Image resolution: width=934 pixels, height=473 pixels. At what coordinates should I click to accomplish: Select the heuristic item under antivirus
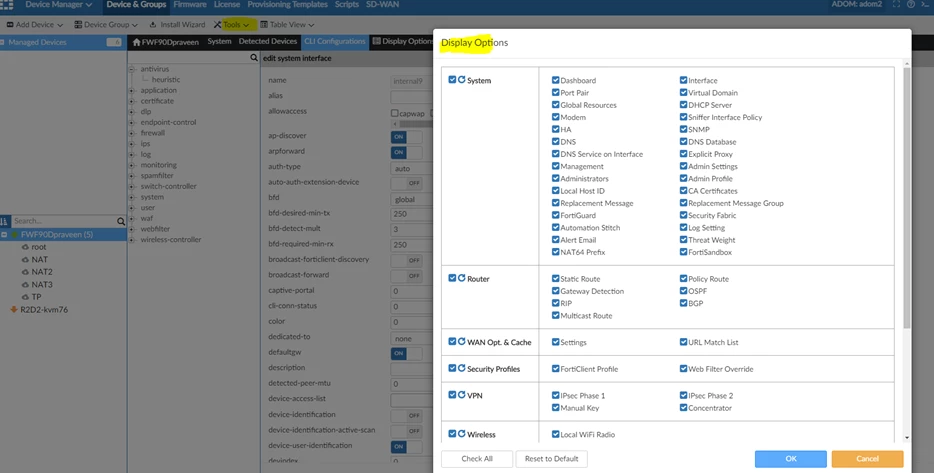click(166, 80)
